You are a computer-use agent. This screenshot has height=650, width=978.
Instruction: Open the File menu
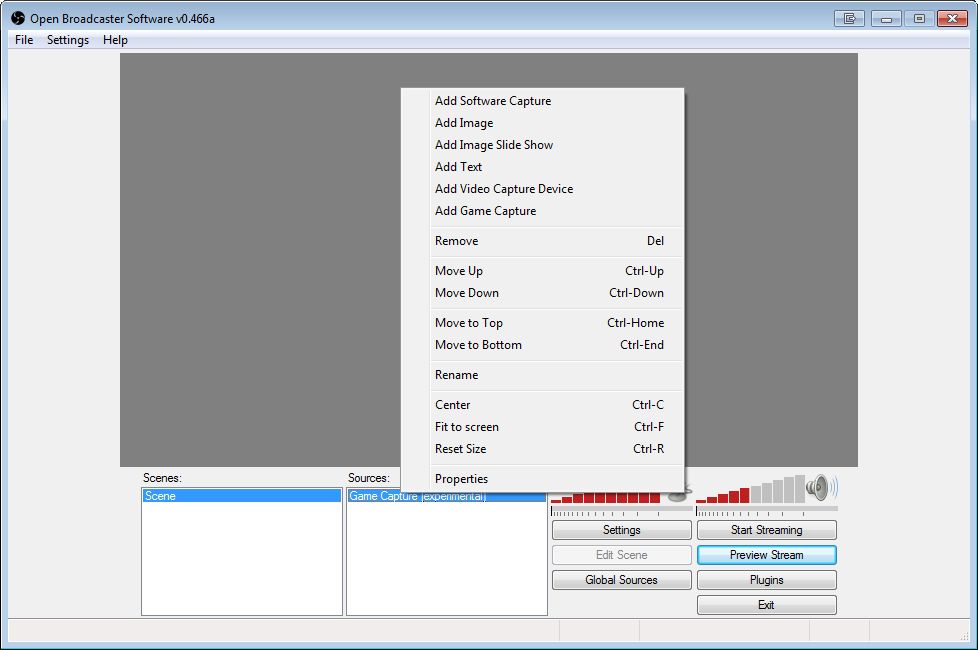(x=24, y=40)
